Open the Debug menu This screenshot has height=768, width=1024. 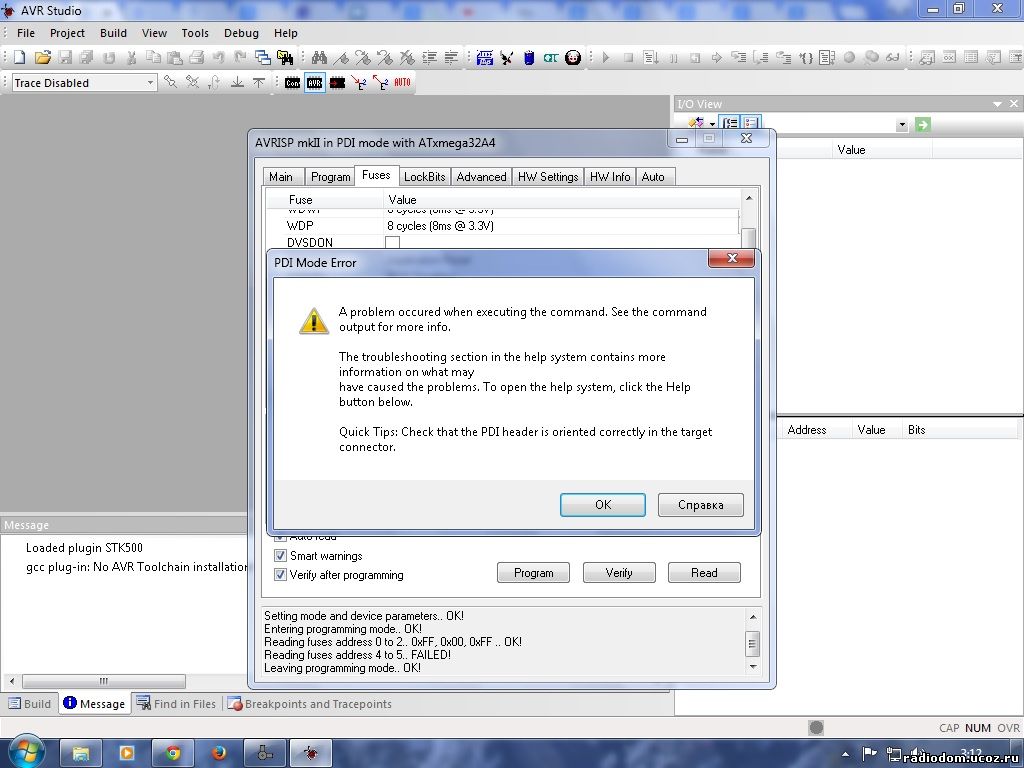pyautogui.click(x=241, y=33)
